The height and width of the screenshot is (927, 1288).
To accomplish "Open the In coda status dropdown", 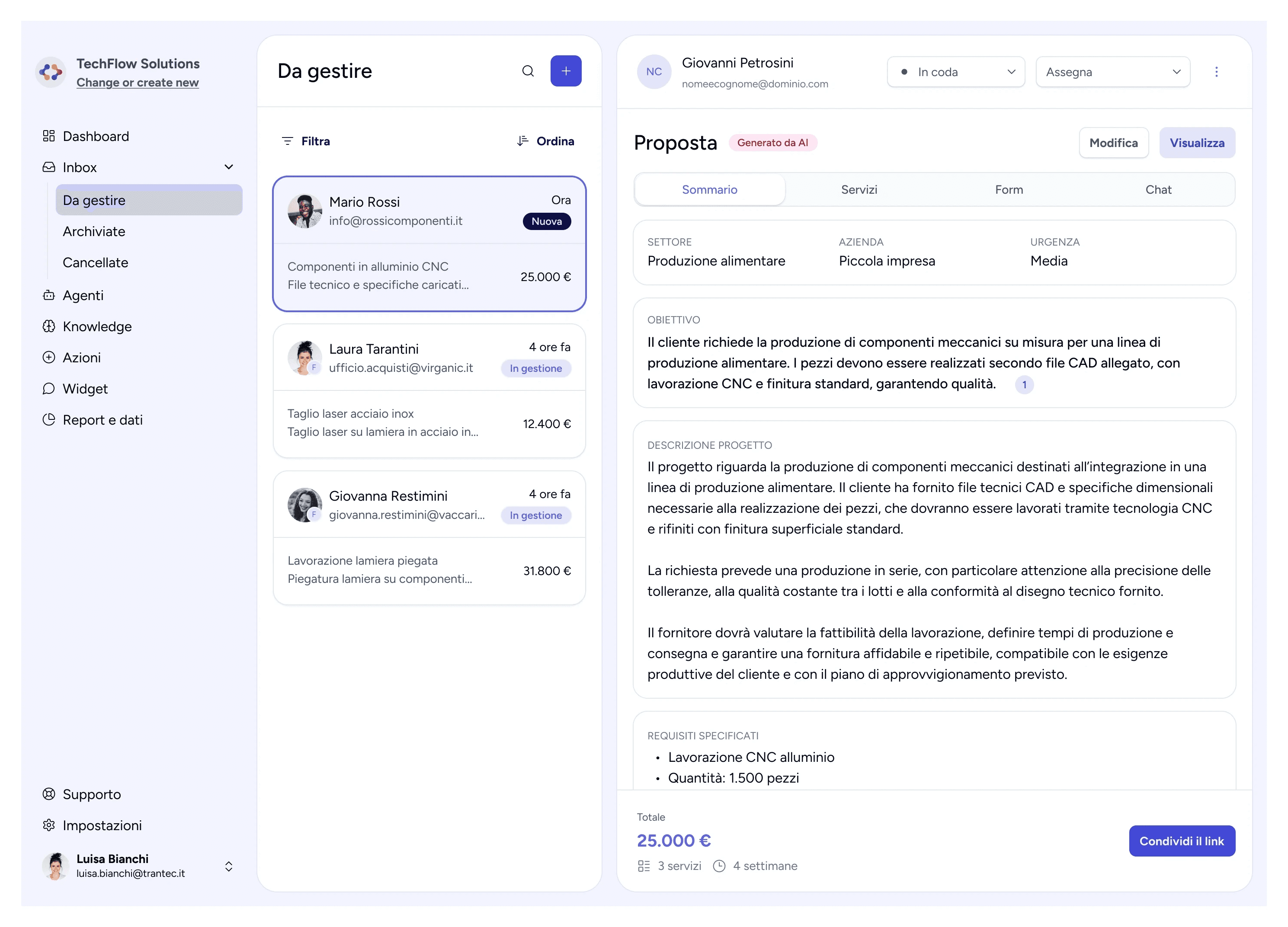I will click(955, 72).
